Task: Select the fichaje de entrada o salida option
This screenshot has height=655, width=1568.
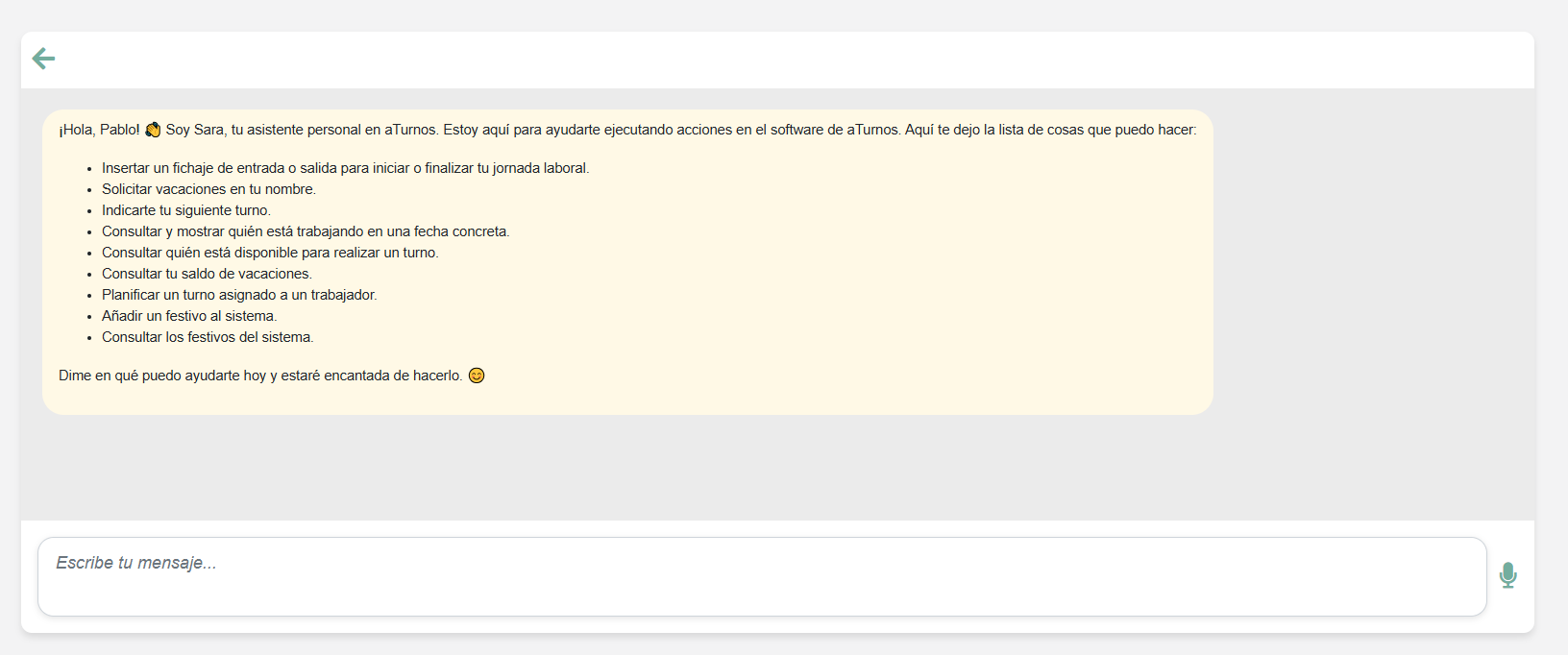Action: (x=346, y=167)
